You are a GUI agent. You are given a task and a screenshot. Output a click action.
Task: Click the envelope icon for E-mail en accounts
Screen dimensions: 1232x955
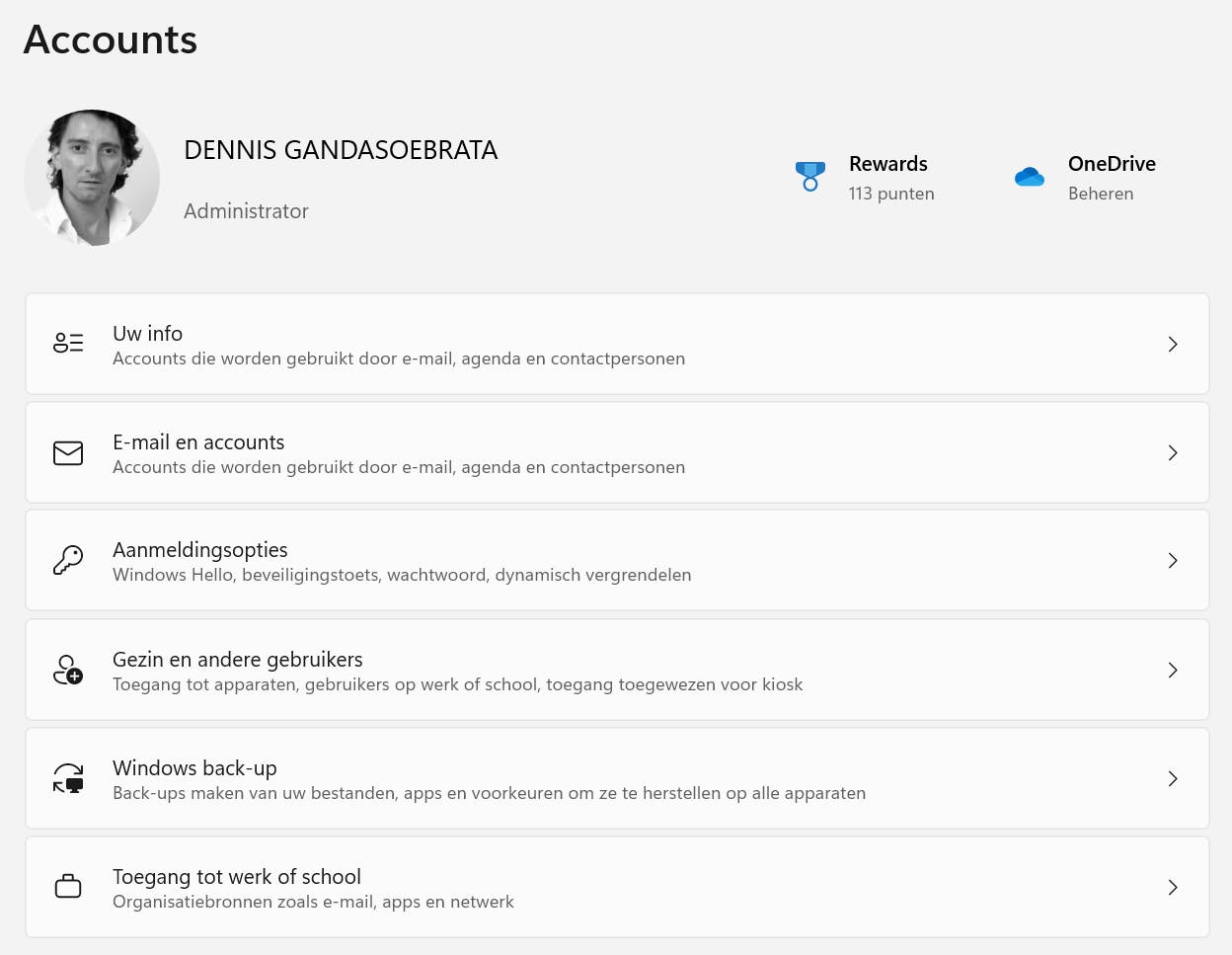(68, 452)
